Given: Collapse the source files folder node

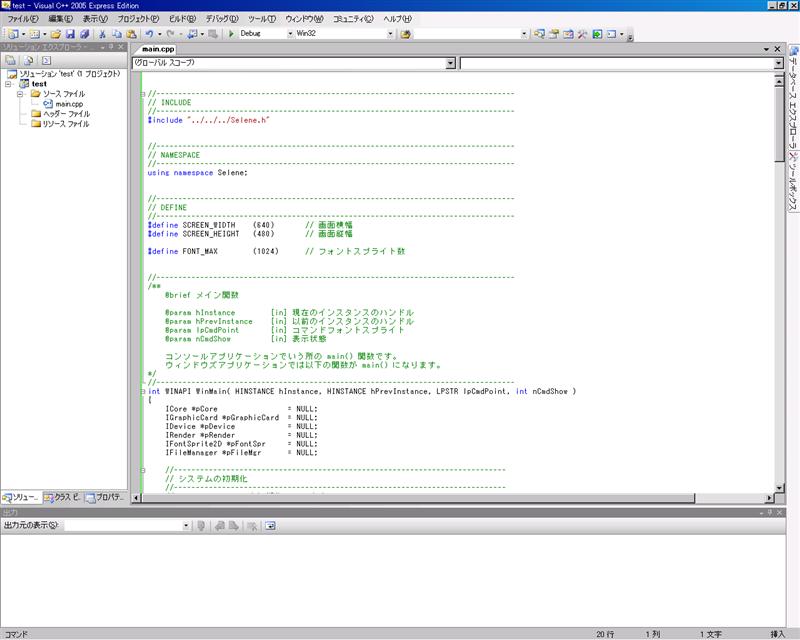Looking at the screenshot, I should pyautogui.click(x=20, y=94).
